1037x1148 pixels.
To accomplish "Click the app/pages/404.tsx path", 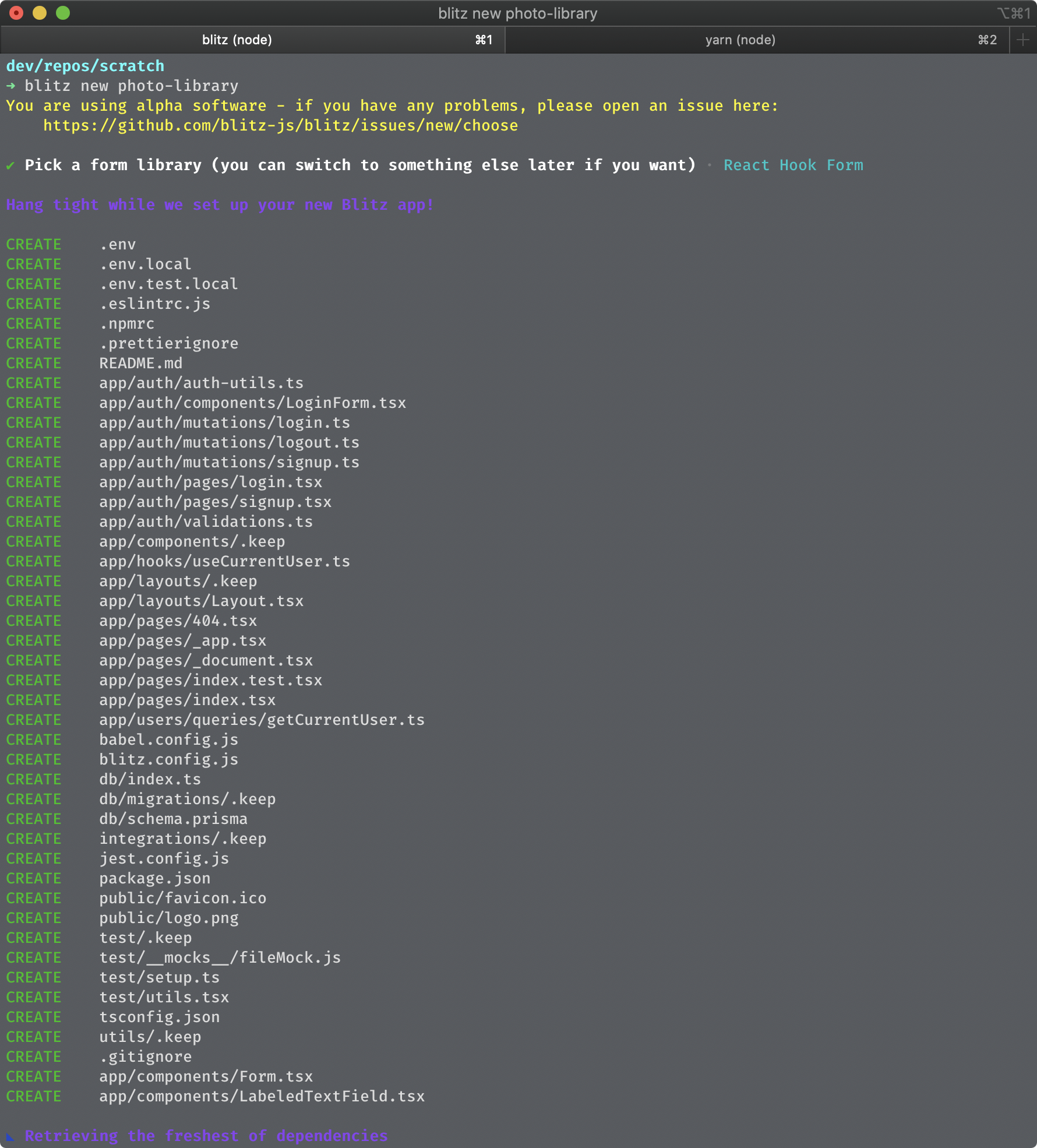I will click(178, 621).
